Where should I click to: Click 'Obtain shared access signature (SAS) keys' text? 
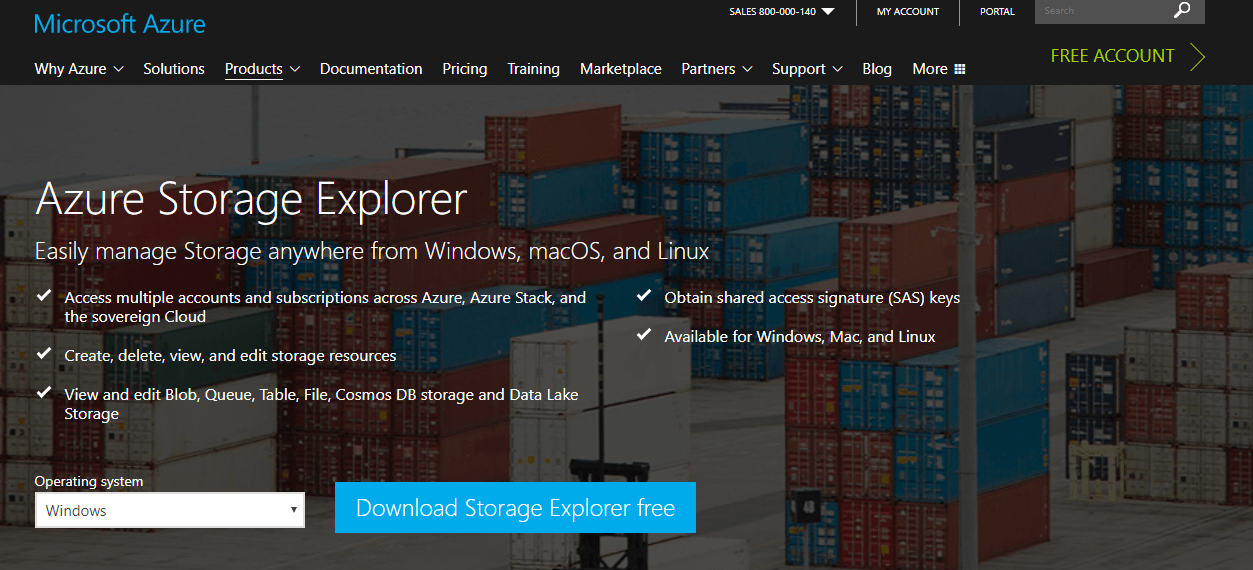[812, 298]
